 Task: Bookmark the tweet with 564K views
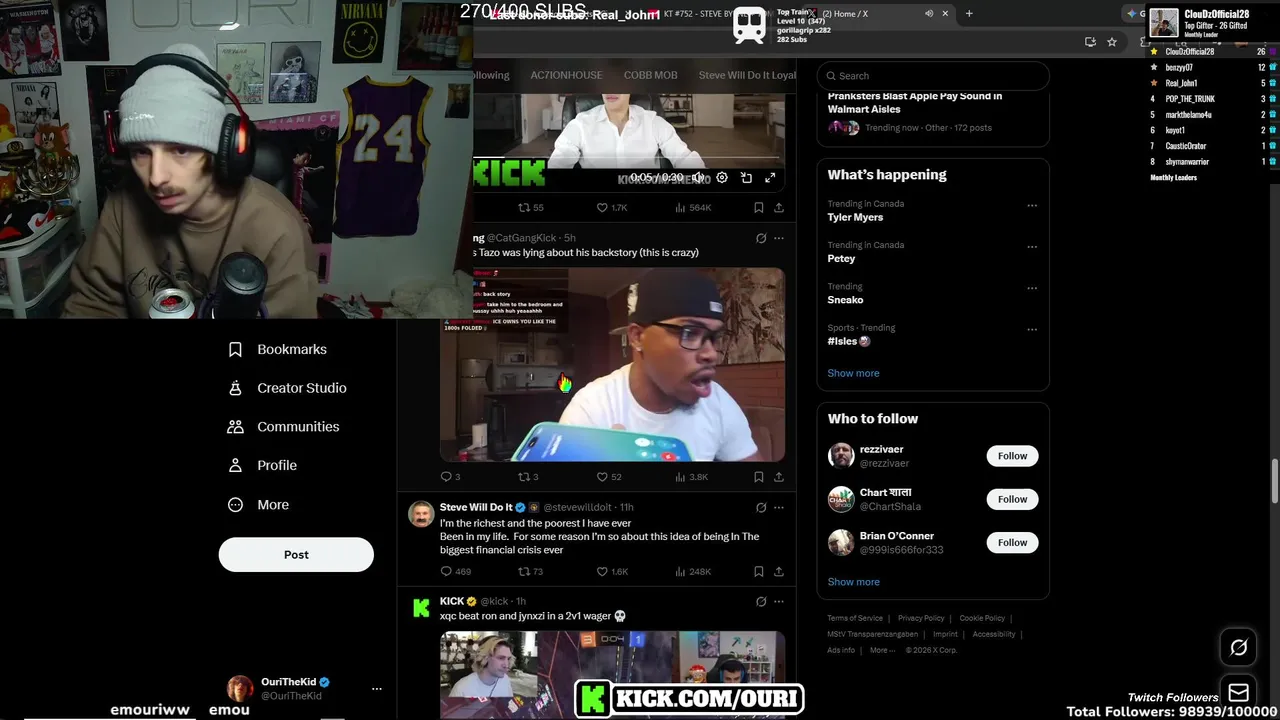(x=759, y=208)
